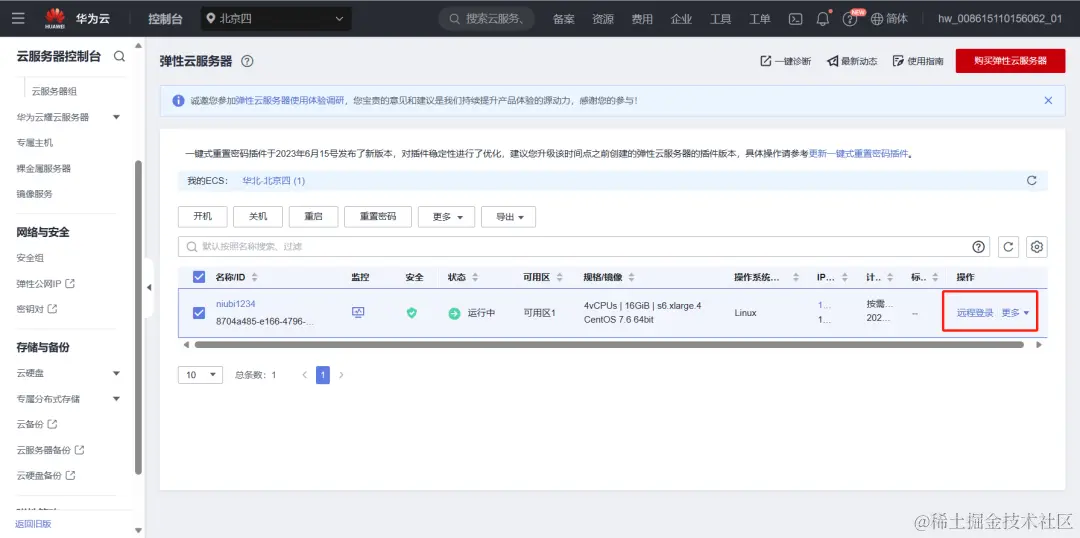This screenshot has width=1080, height=538.
Task: Go to next page arrow
Action: tap(341, 375)
